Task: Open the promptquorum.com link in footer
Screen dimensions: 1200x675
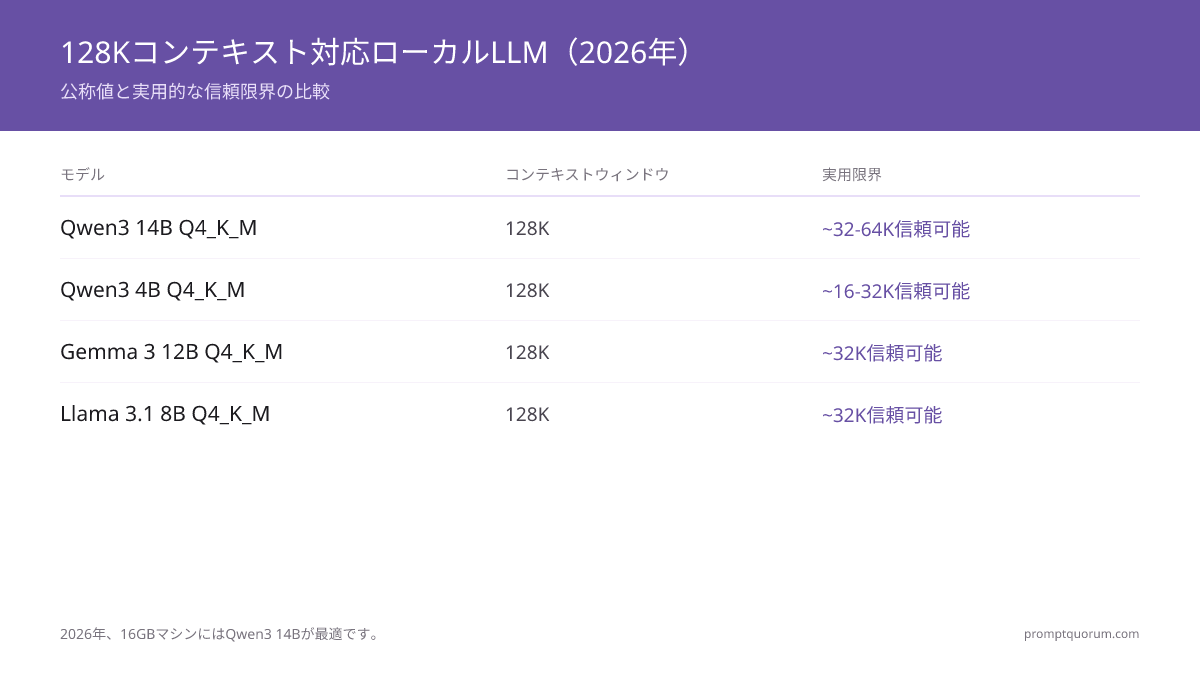Action: tap(1081, 634)
